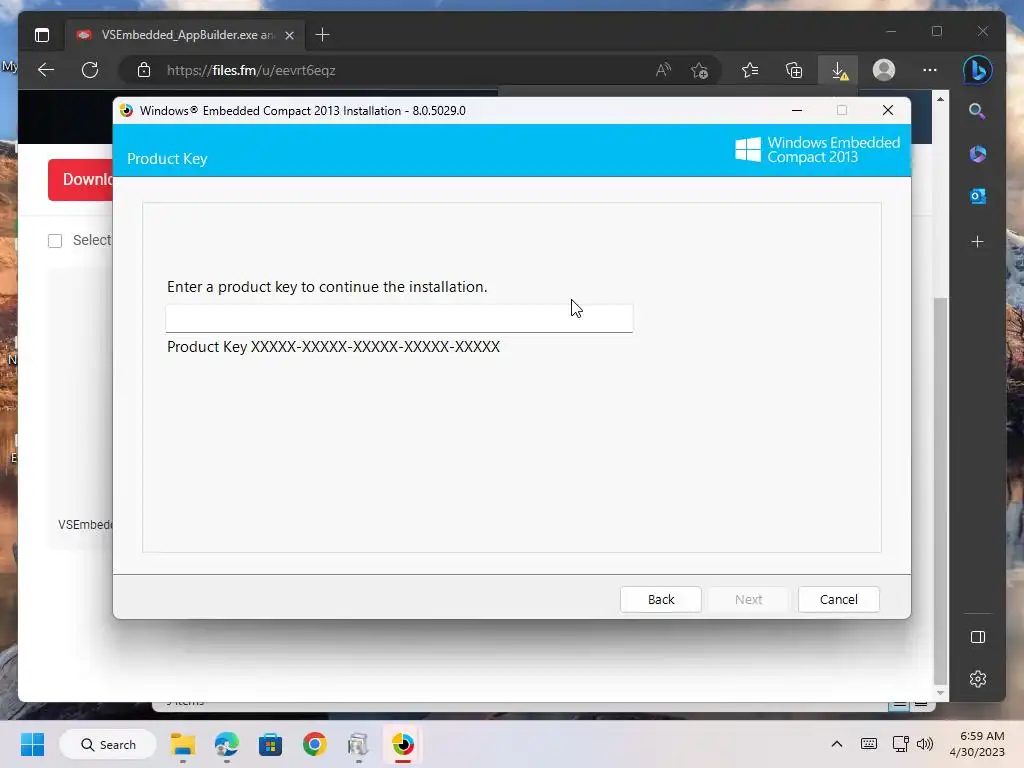Image resolution: width=1024 pixels, height=768 pixels.
Task: Open the Edge Favorites list
Action: click(750, 70)
